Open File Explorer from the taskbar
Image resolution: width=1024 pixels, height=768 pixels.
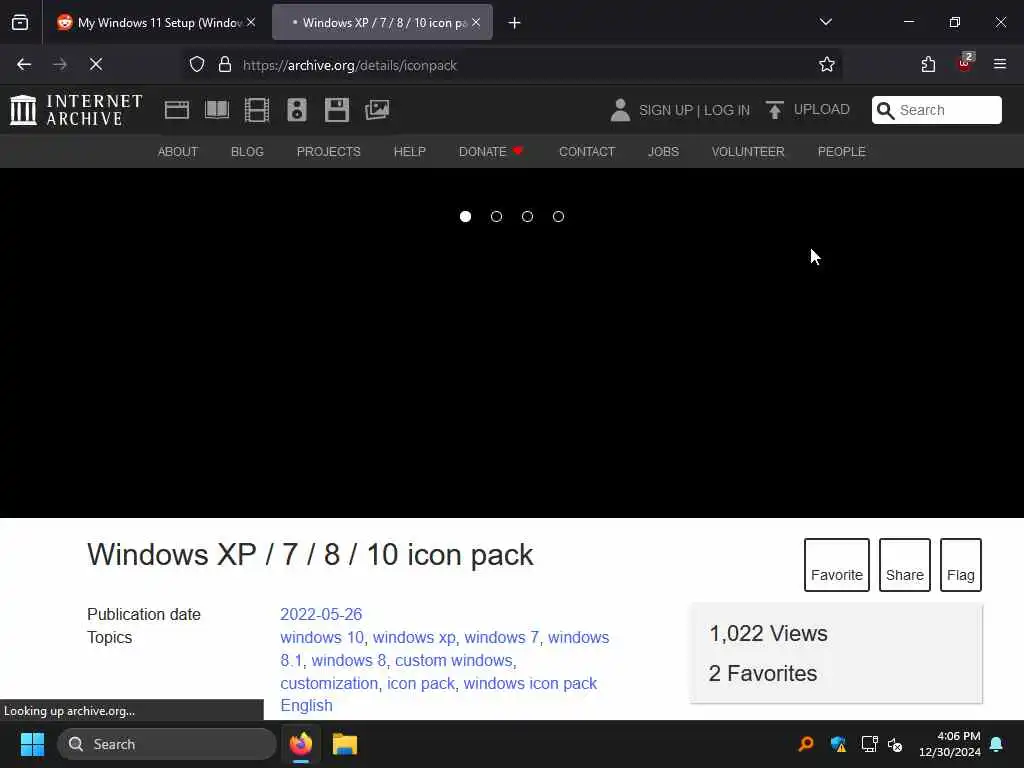[x=345, y=744]
